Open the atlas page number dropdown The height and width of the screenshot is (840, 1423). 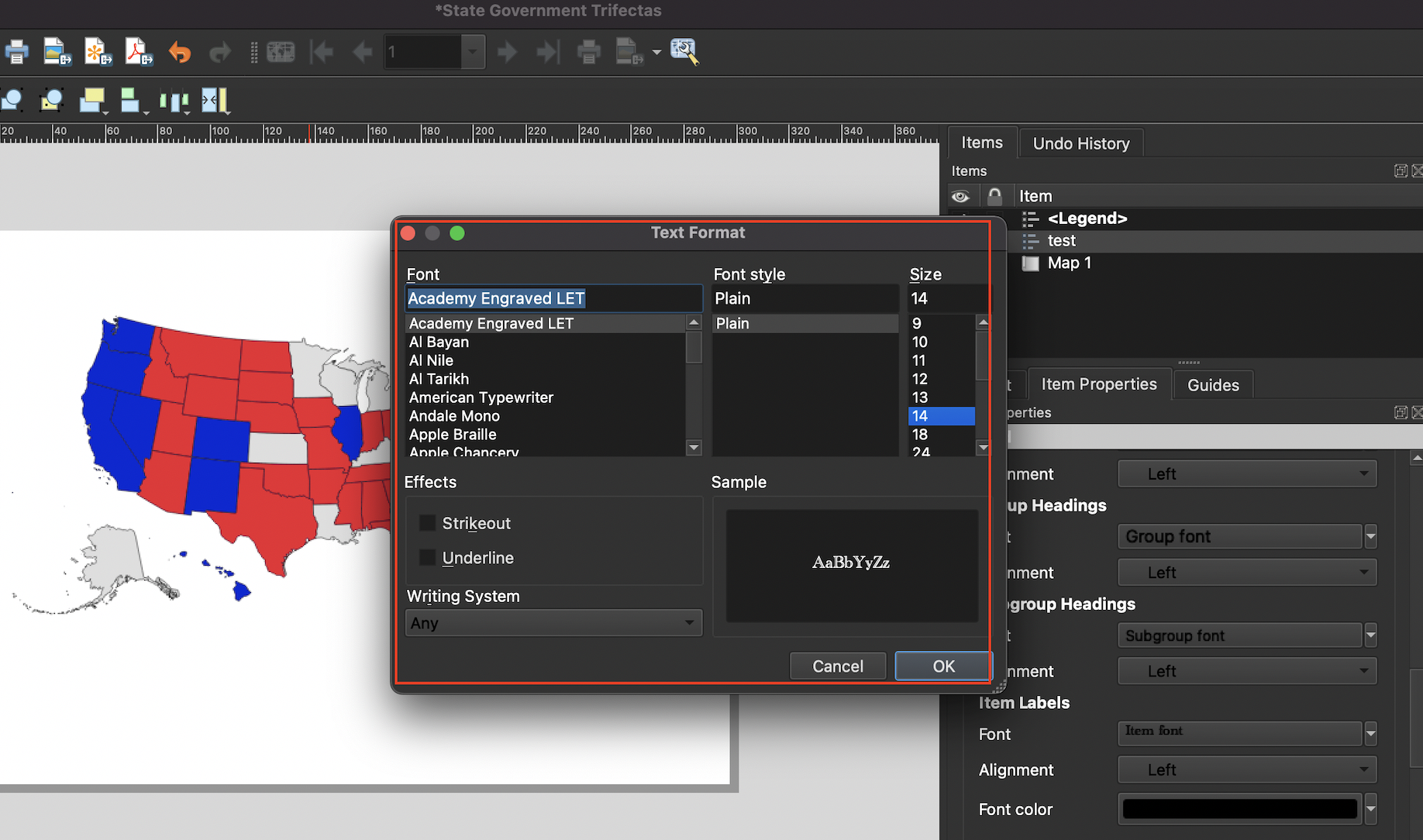coord(472,52)
